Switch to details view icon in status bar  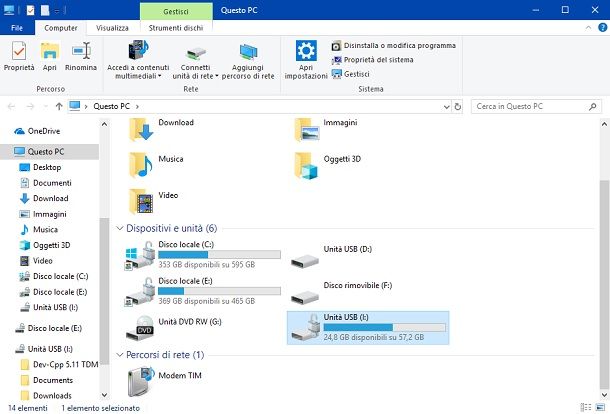tap(585, 407)
